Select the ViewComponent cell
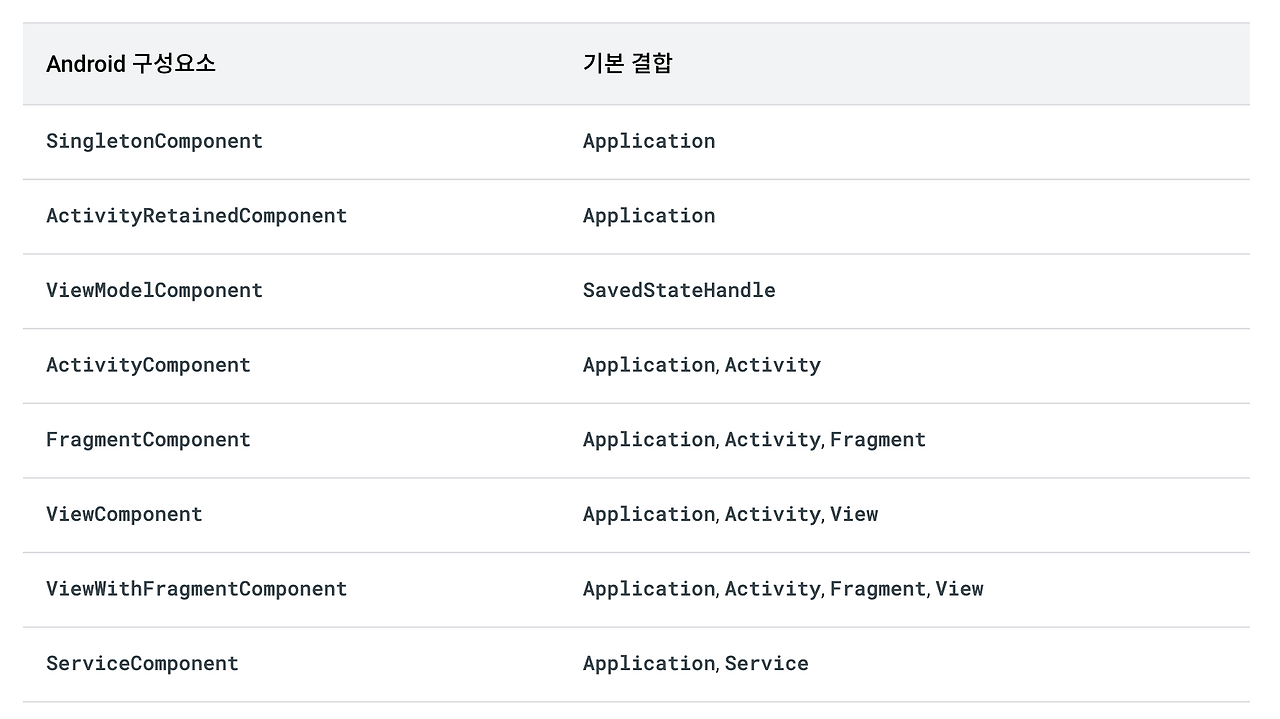The image size is (1280, 719). (x=125, y=514)
